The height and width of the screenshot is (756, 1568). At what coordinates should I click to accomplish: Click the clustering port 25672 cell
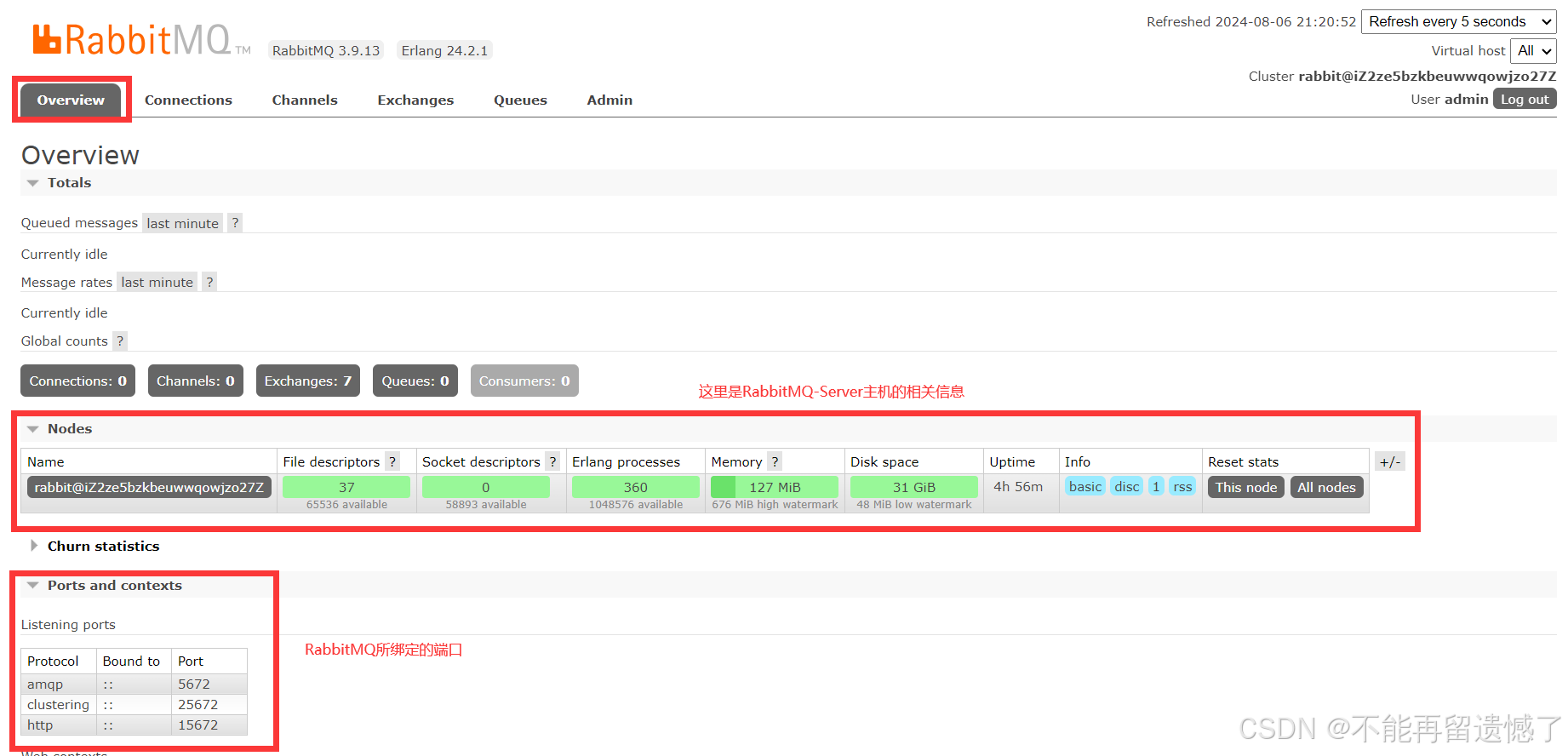point(209,705)
